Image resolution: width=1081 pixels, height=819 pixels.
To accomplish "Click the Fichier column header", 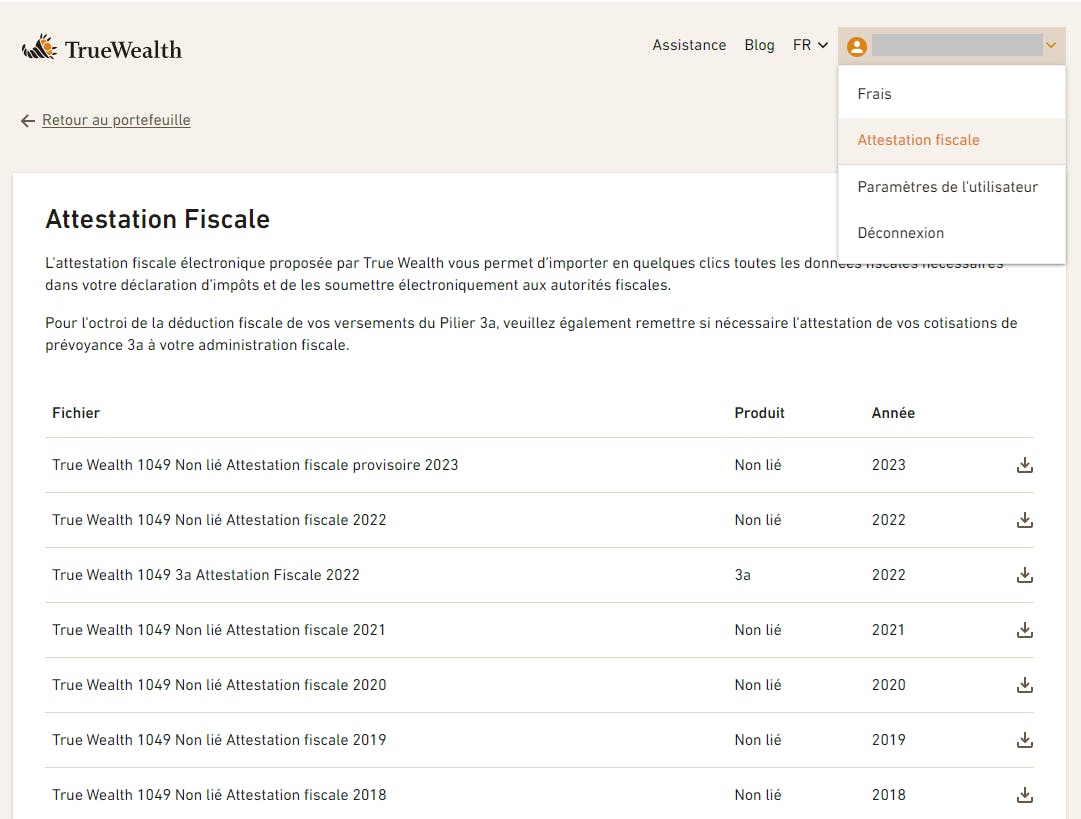I will coord(76,413).
